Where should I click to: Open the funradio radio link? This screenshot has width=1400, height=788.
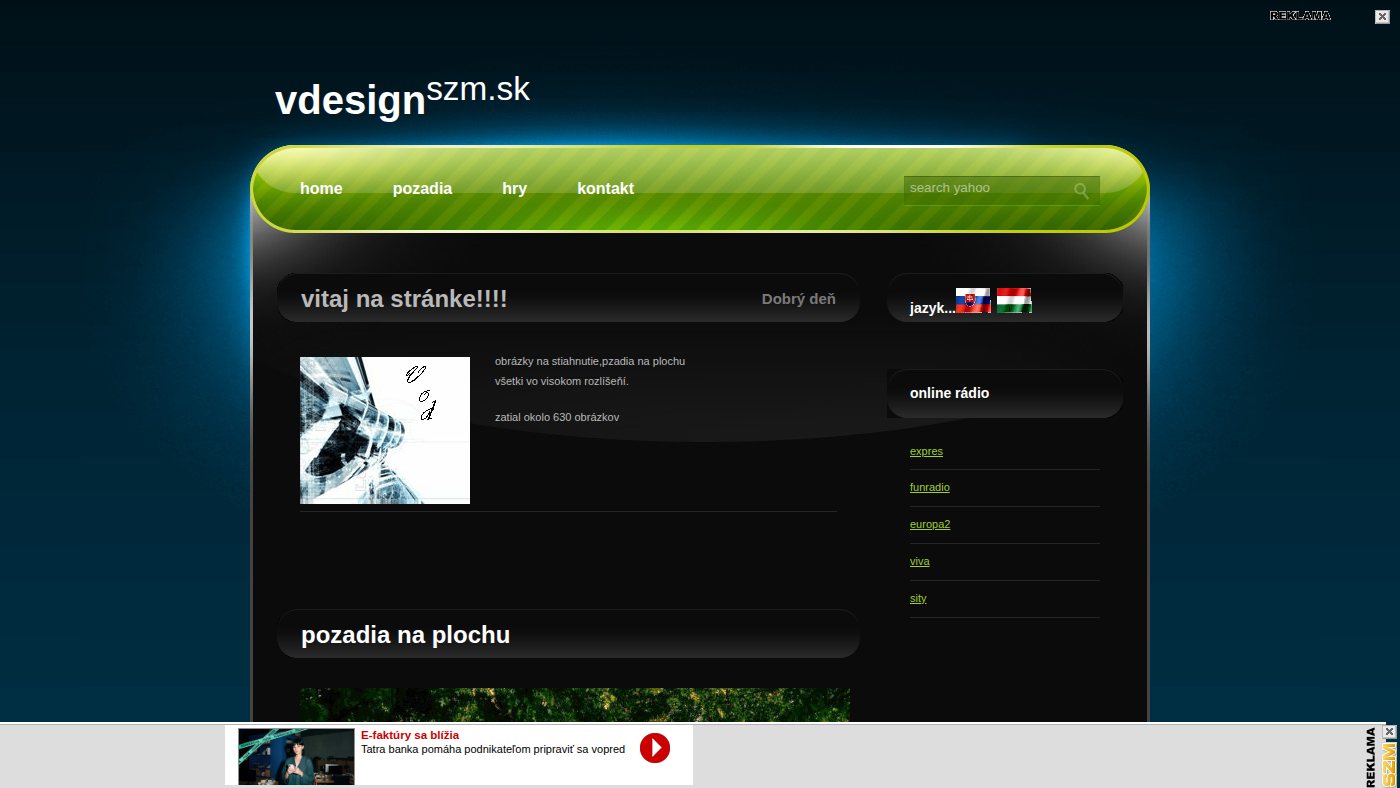pyautogui.click(x=930, y=488)
